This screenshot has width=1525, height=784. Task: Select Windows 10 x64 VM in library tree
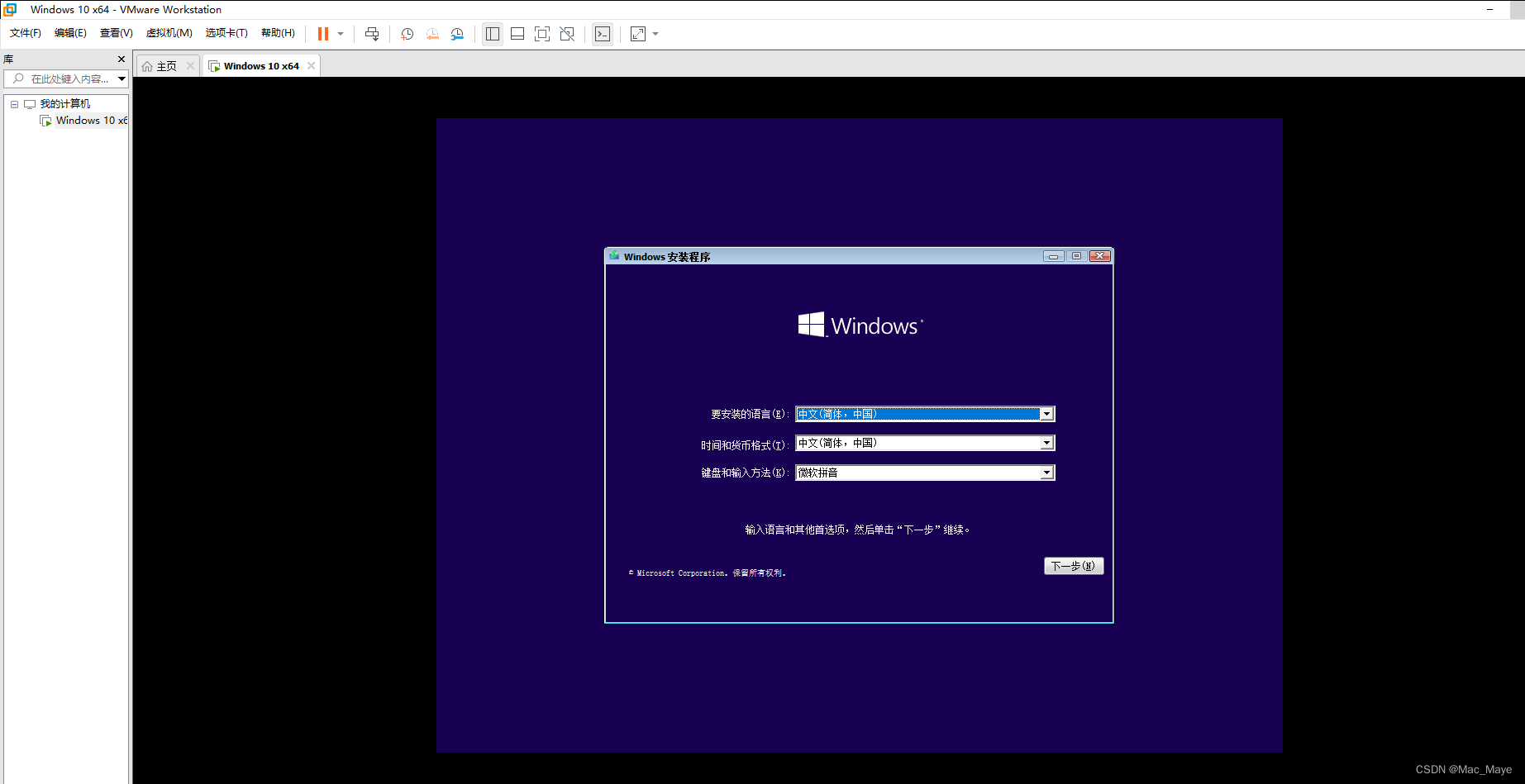[92, 121]
